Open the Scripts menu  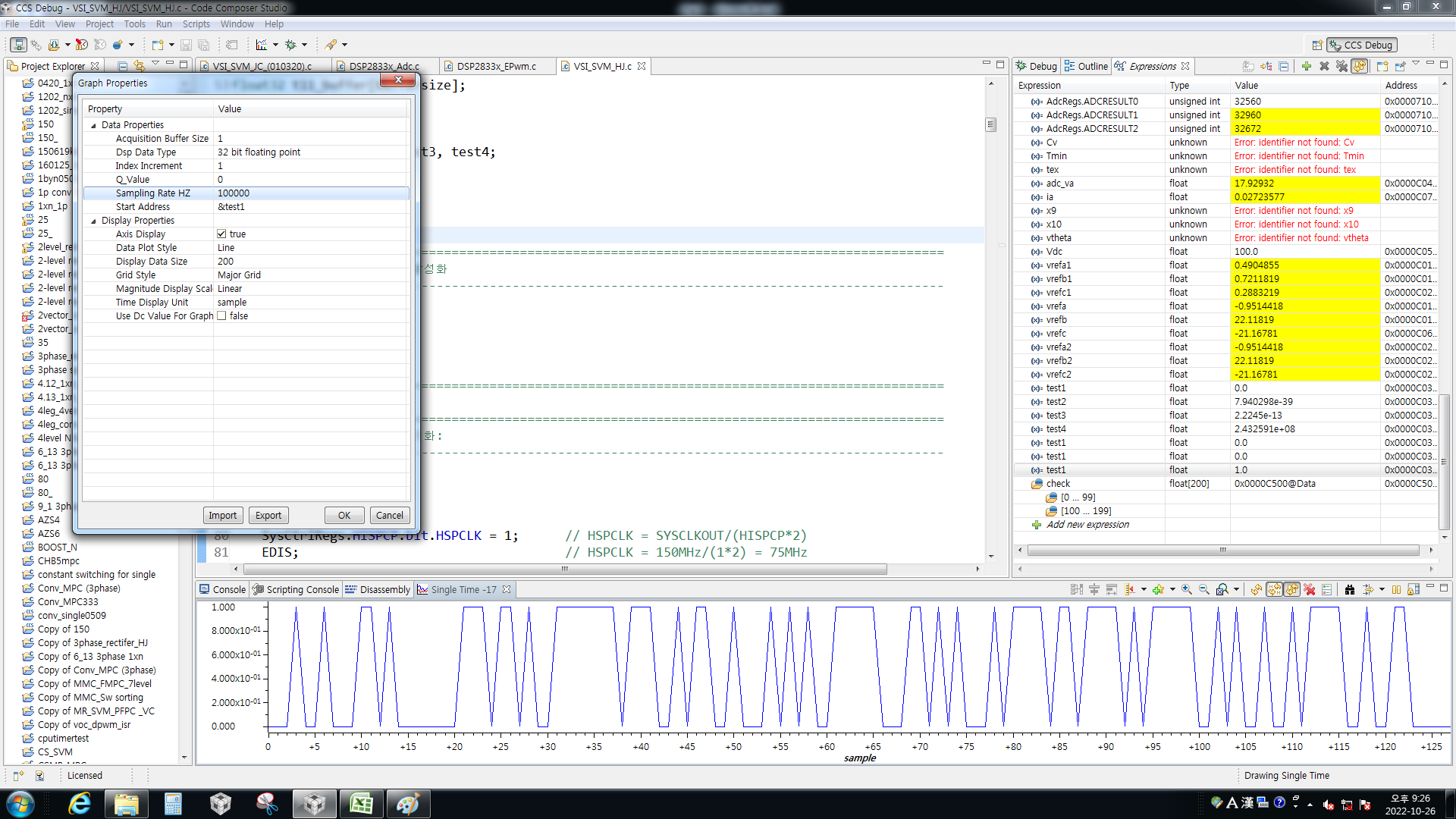pyautogui.click(x=196, y=24)
